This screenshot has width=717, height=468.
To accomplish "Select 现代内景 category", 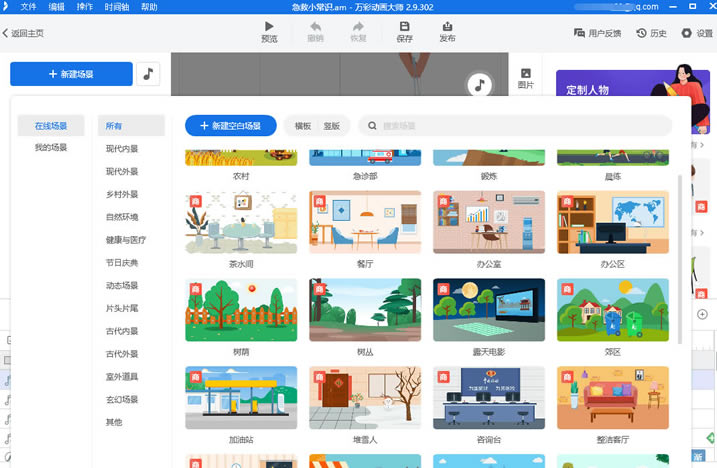I will point(122,149).
